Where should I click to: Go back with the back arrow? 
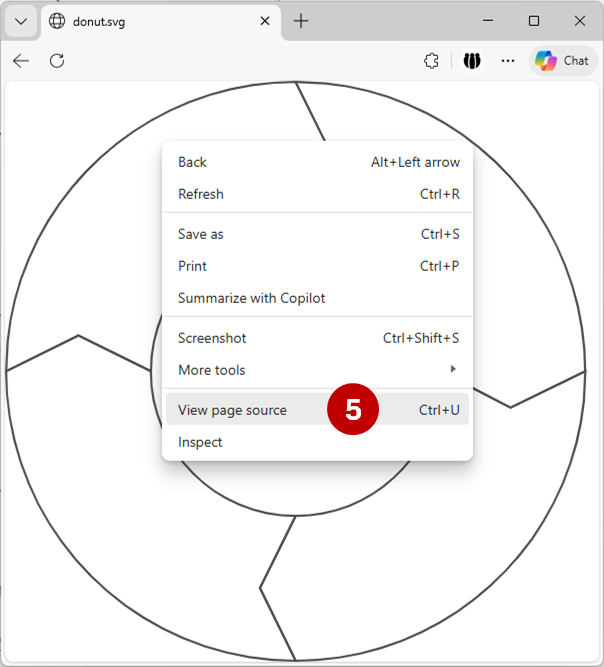(x=21, y=61)
